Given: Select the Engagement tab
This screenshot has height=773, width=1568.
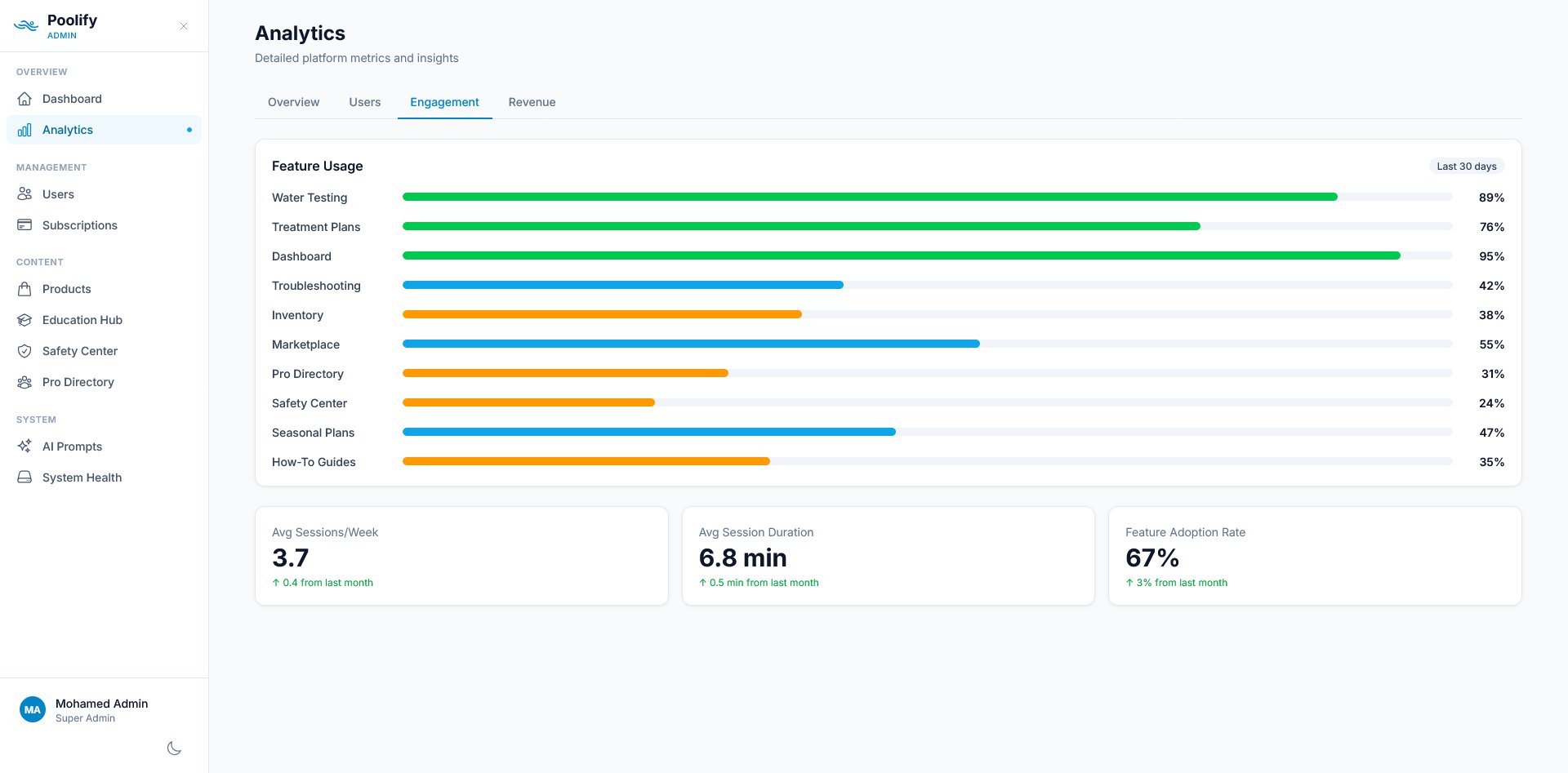Looking at the screenshot, I should tap(444, 102).
